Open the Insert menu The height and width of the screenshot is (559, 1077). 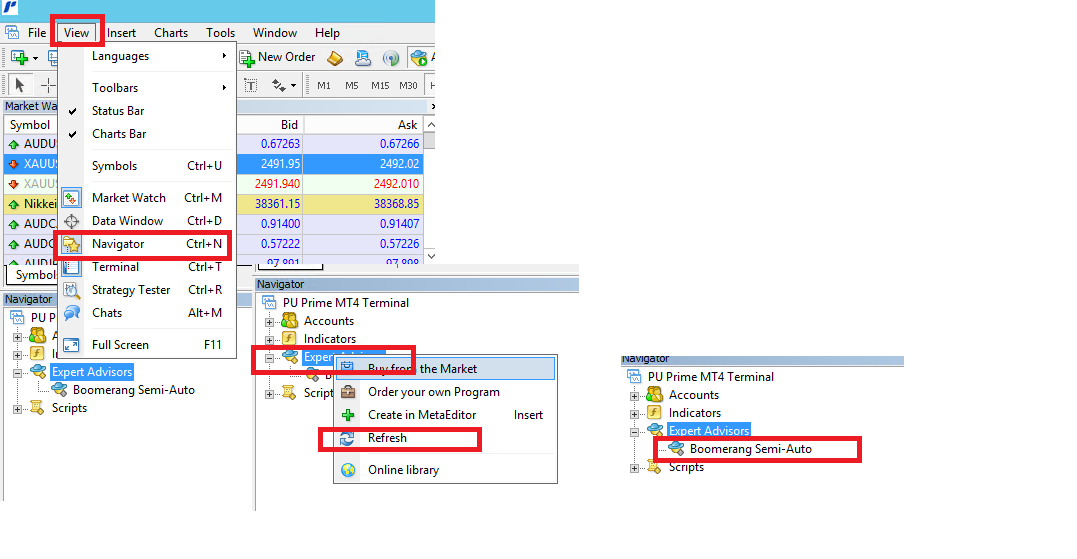point(122,33)
